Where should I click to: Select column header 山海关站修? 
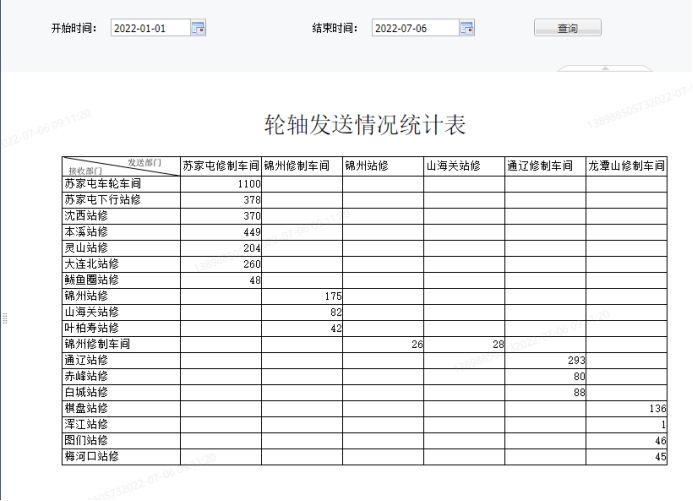(464, 166)
